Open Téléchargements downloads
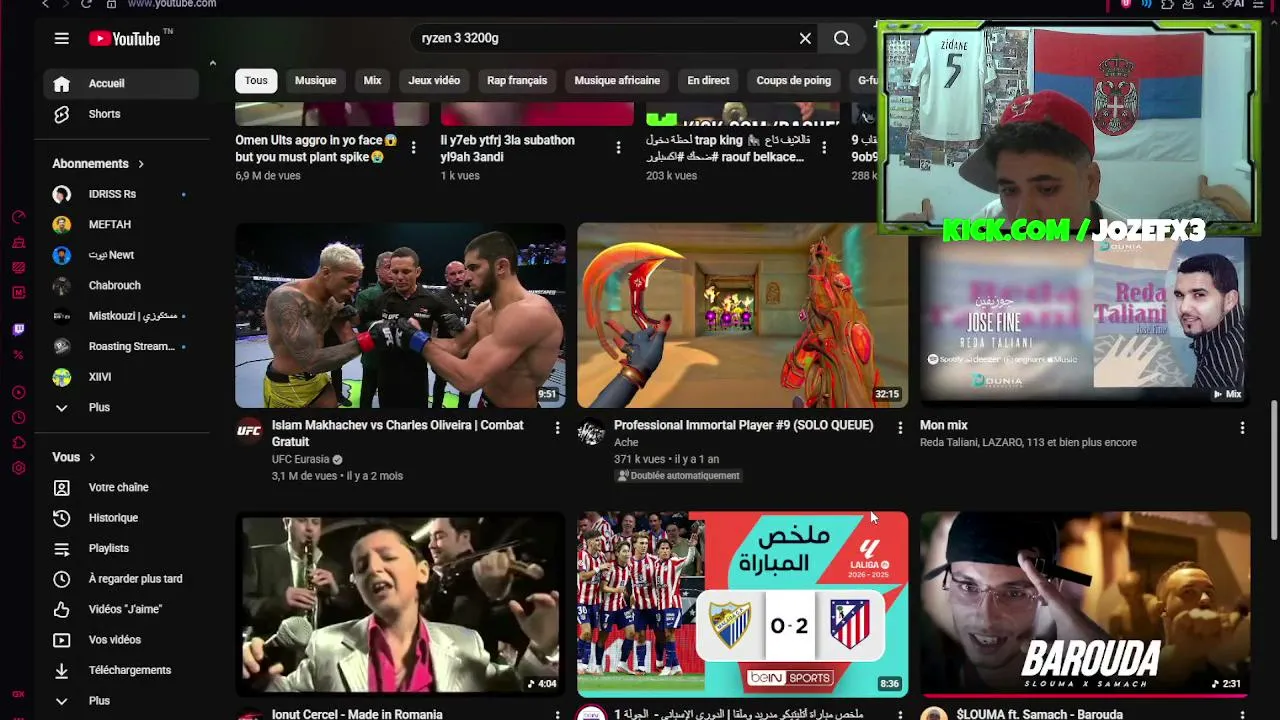This screenshot has width=1280, height=720. [121, 671]
